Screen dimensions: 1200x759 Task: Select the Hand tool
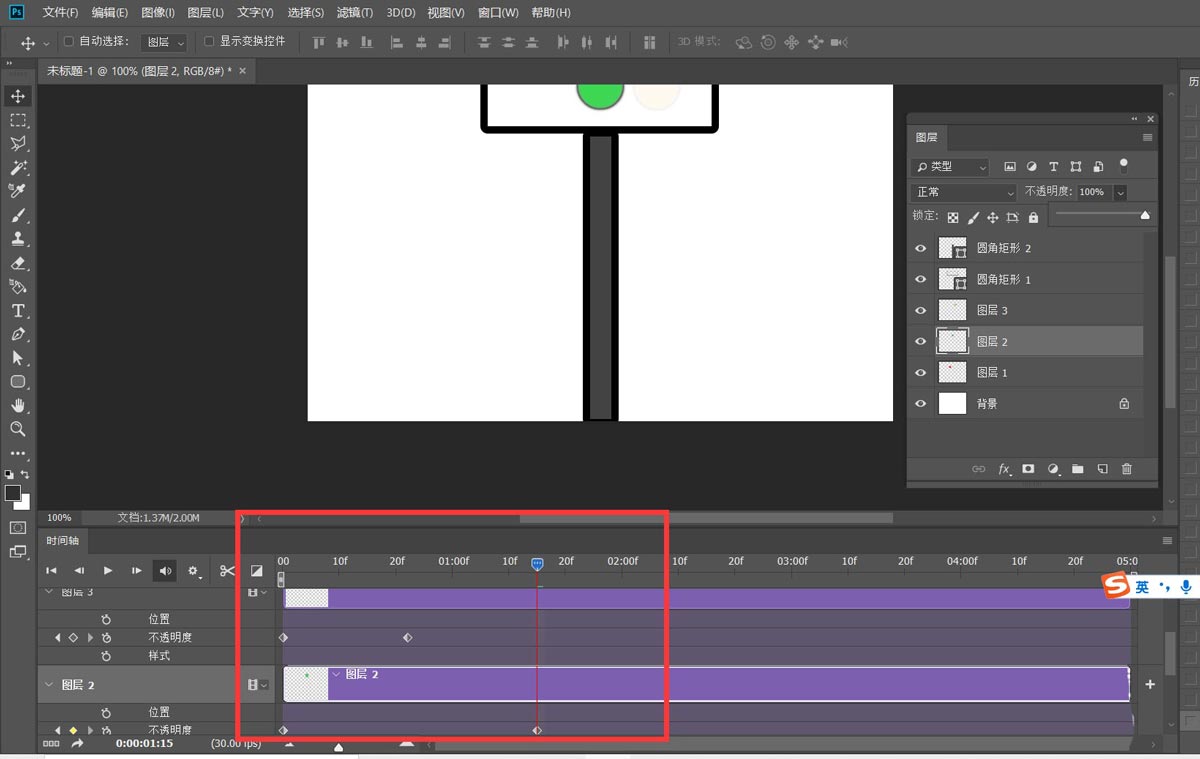tap(18, 405)
